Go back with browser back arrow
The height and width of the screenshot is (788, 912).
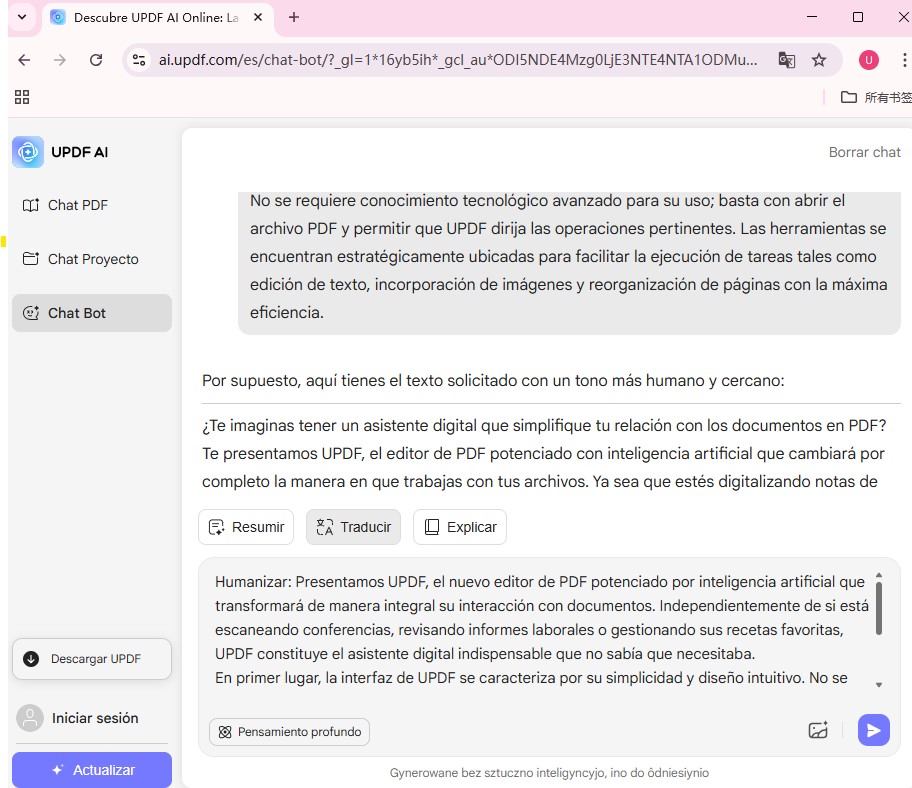[24, 60]
